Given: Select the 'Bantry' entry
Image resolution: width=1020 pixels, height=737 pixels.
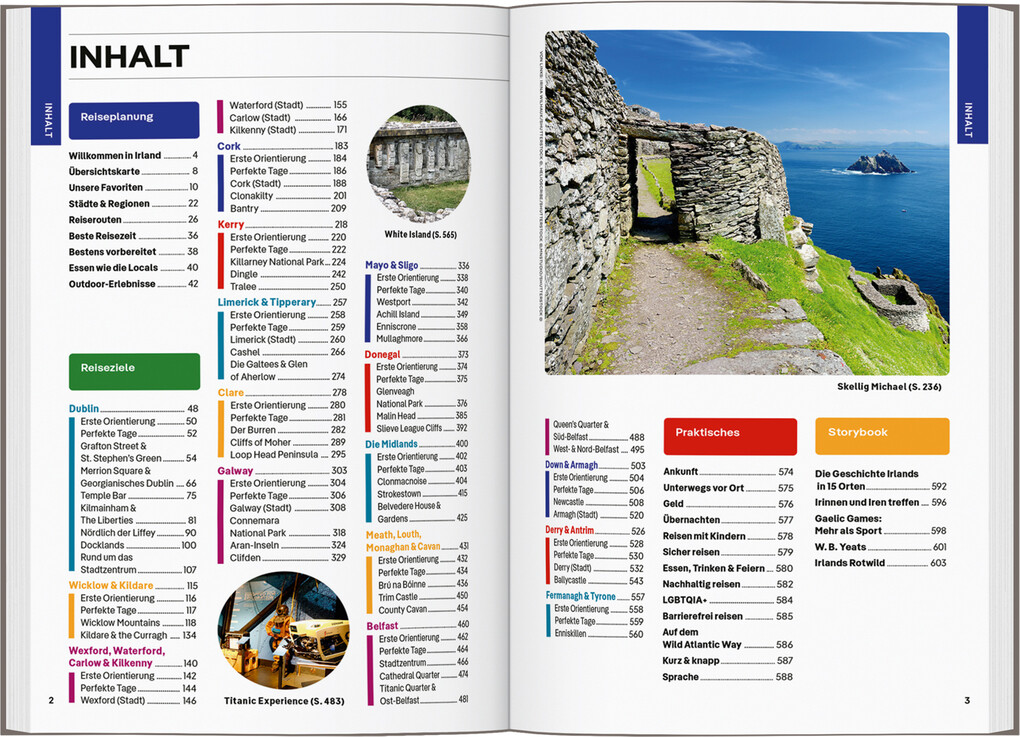Looking at the screenshot, I should pyautogui.click(x=288, y=208).
